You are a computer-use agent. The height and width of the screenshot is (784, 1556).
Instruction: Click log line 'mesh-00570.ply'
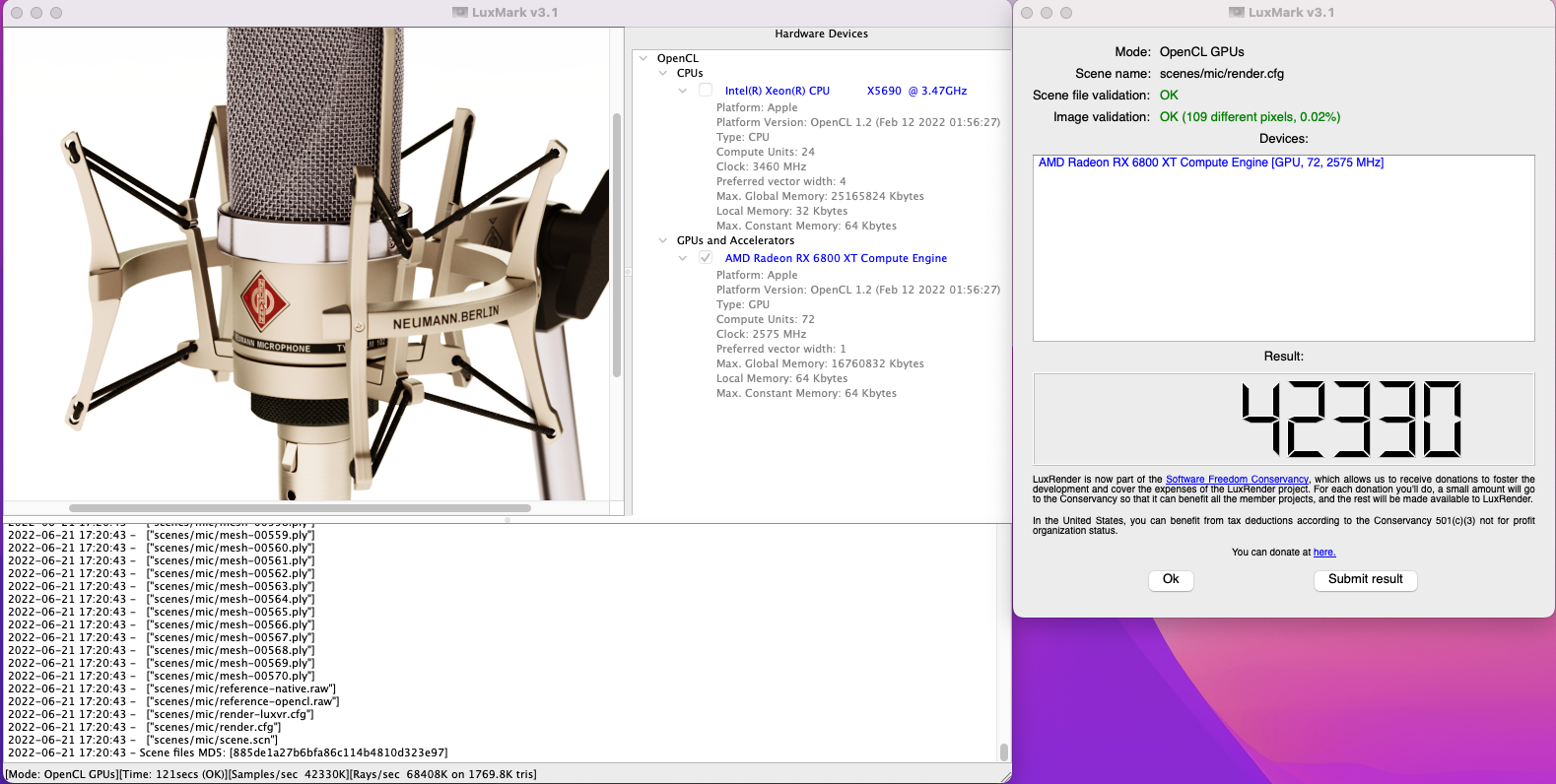tap(162, 676)
